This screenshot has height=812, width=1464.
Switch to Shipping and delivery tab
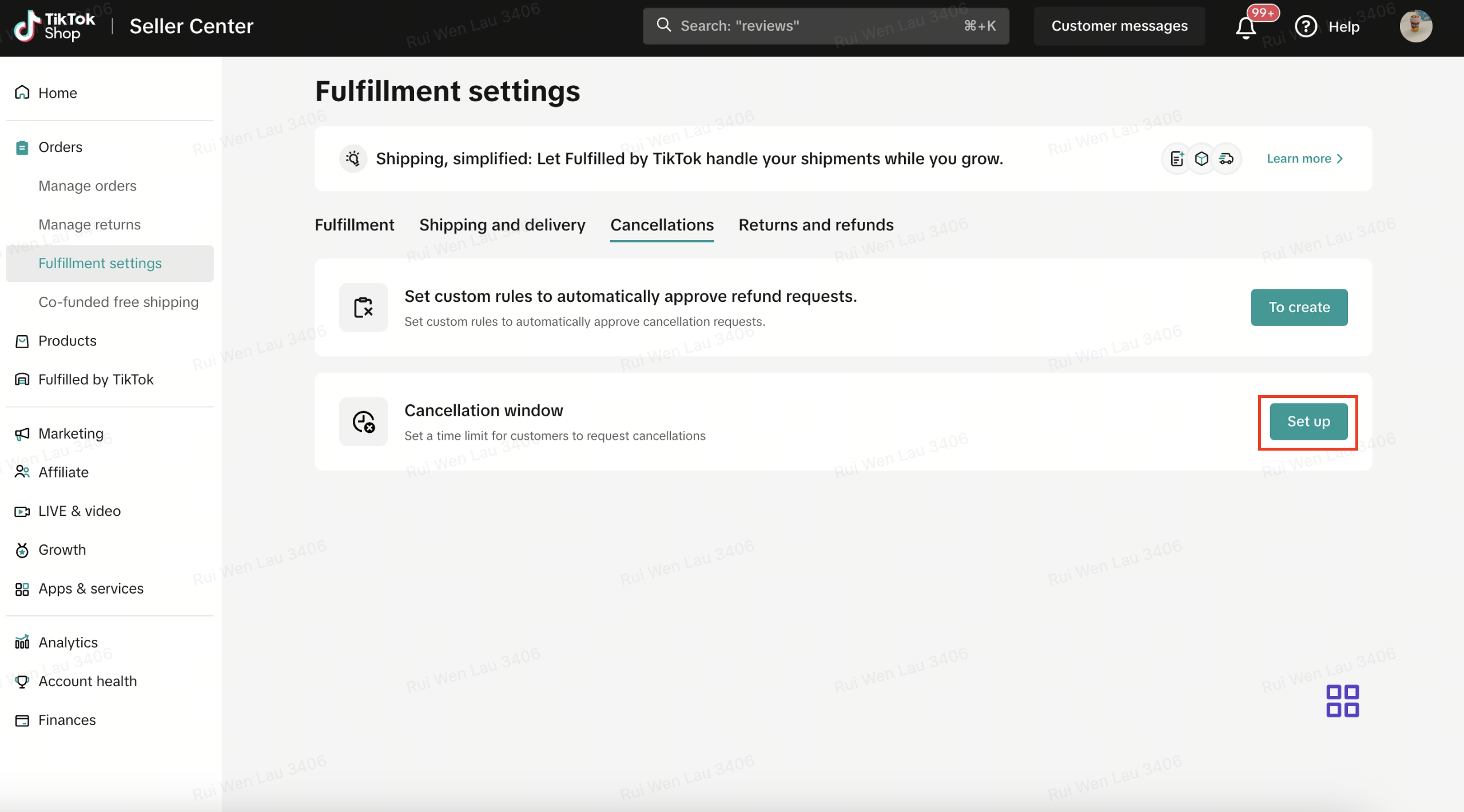point(502,225)
